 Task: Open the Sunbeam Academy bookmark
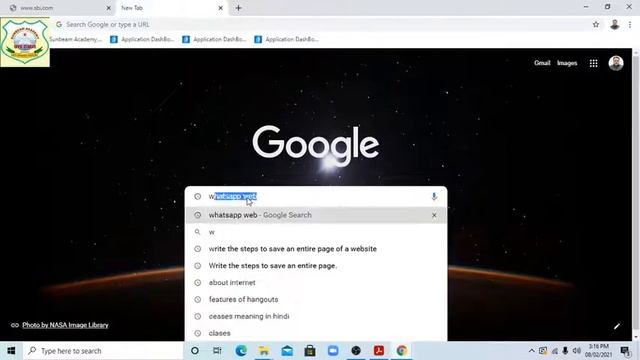tap(76, 39)
